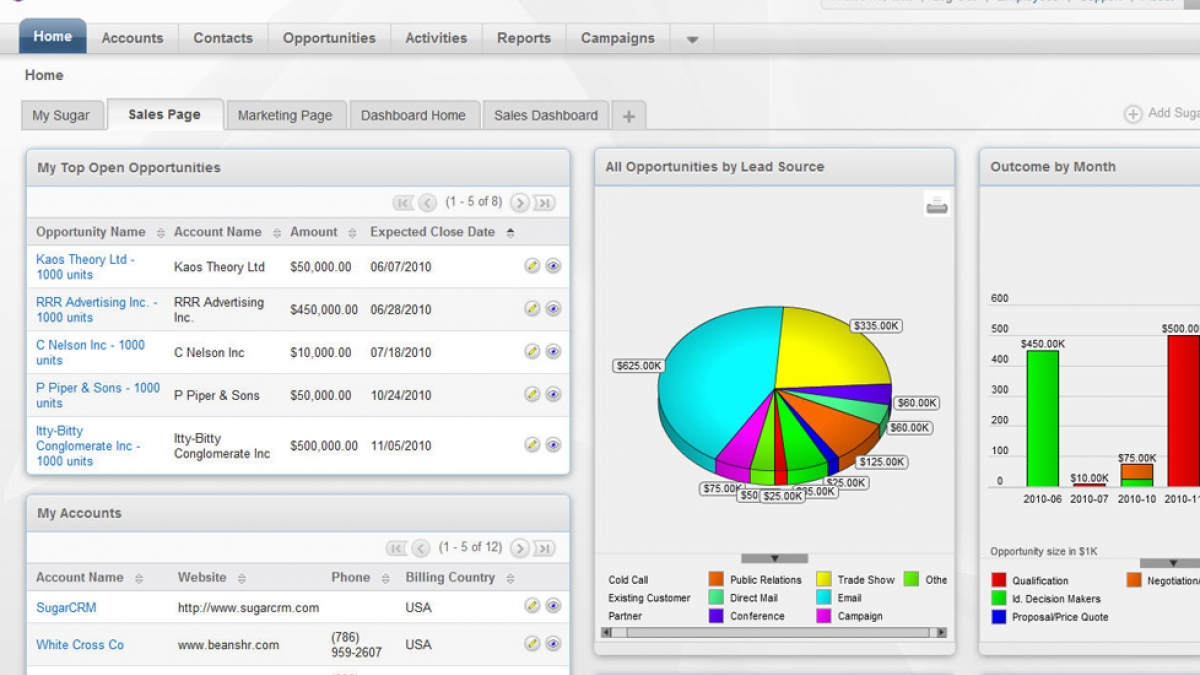Open the Sales Dashboard tab
1200x675 pixels.
click(x=546, y=115)
